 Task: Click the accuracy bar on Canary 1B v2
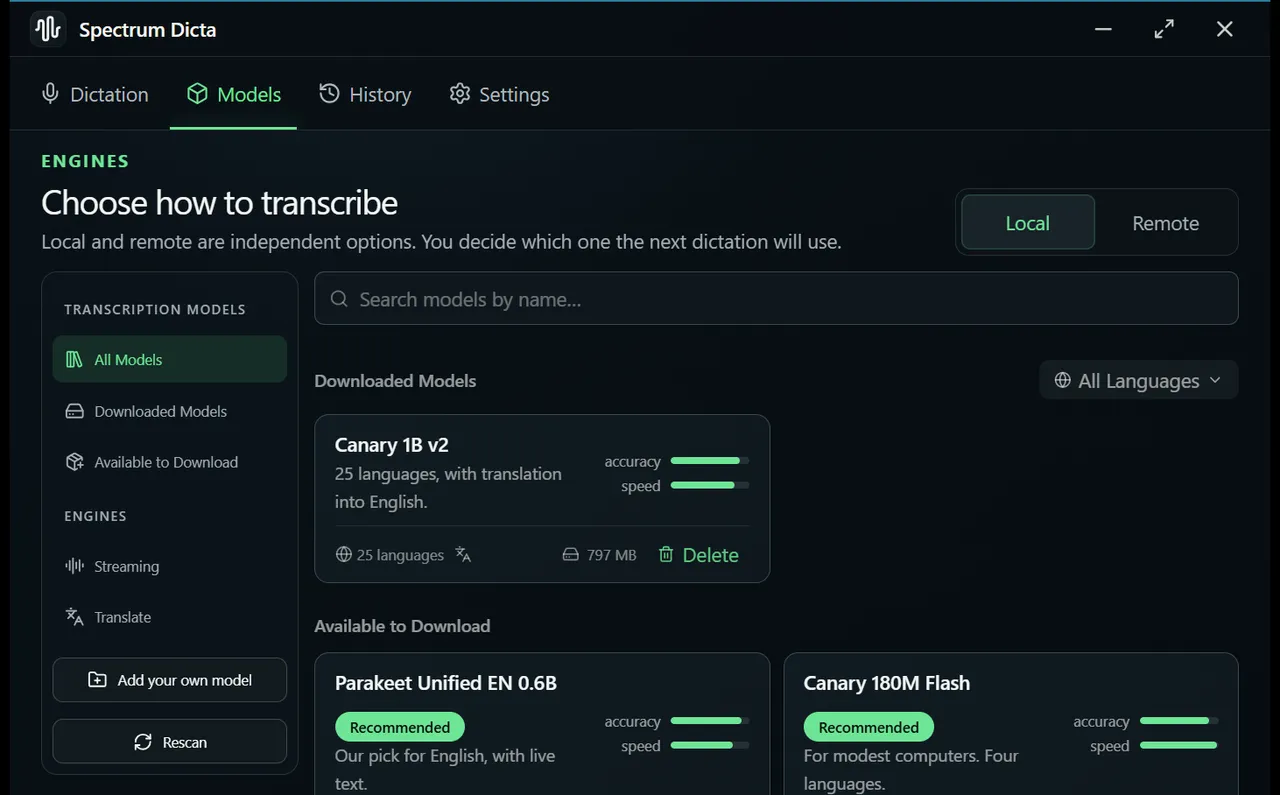point(710,461)
